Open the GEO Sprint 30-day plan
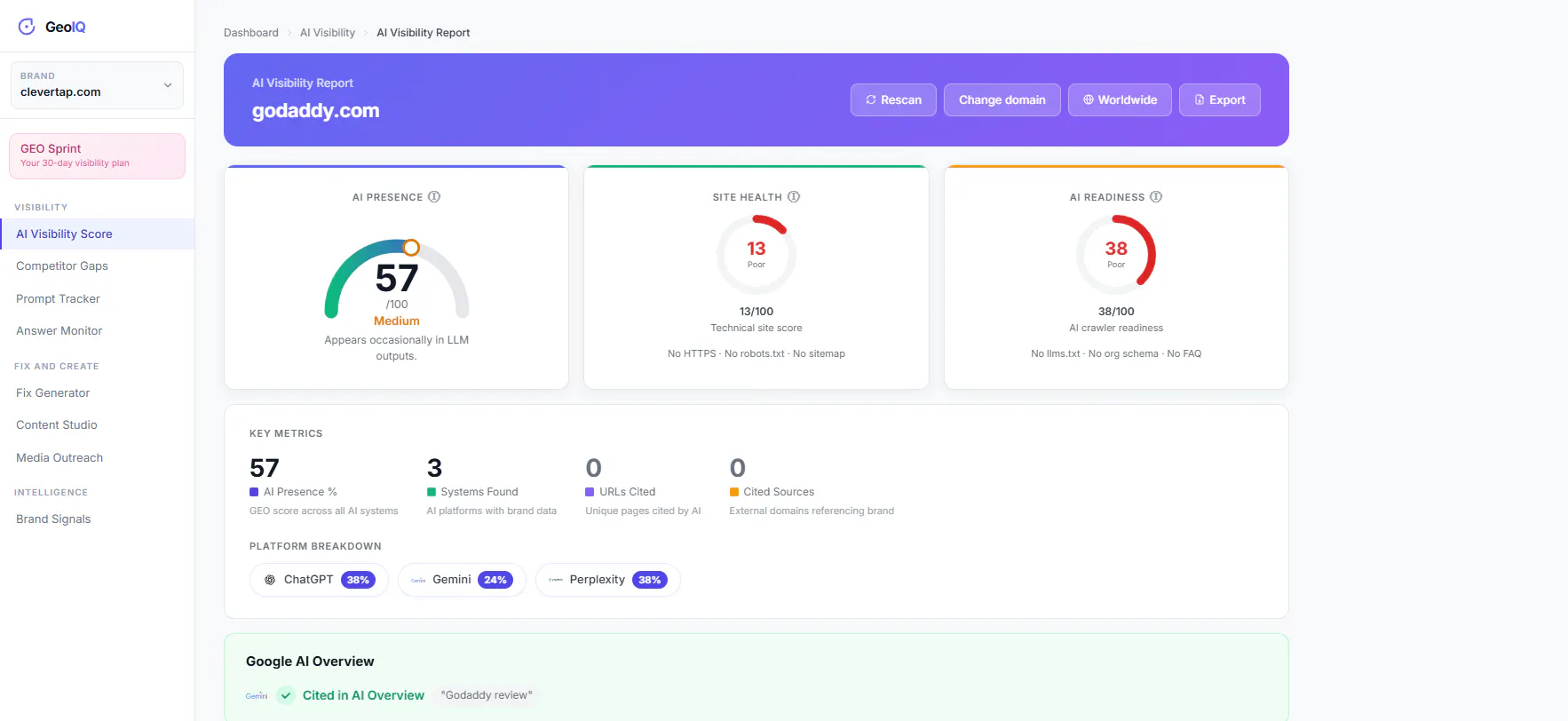Viewport: 1568px width, 721px height. pyautogui.click(x=97, y=156)
